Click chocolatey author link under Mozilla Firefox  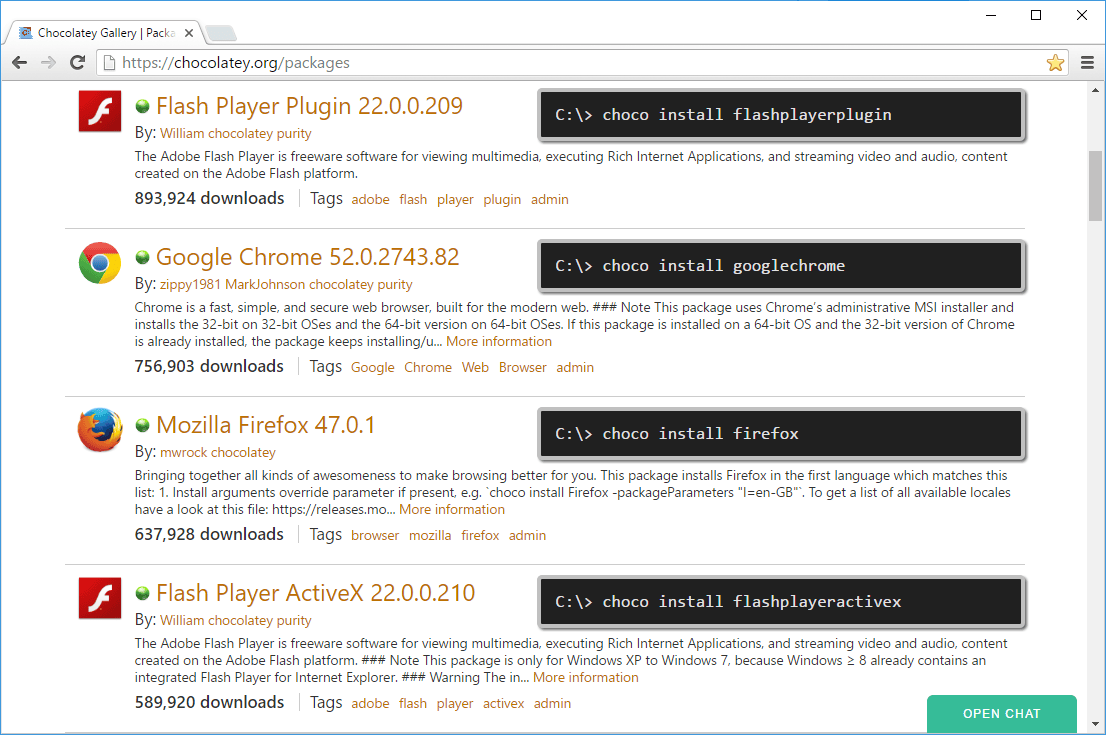pyautogui.click(x=243, y=452)
